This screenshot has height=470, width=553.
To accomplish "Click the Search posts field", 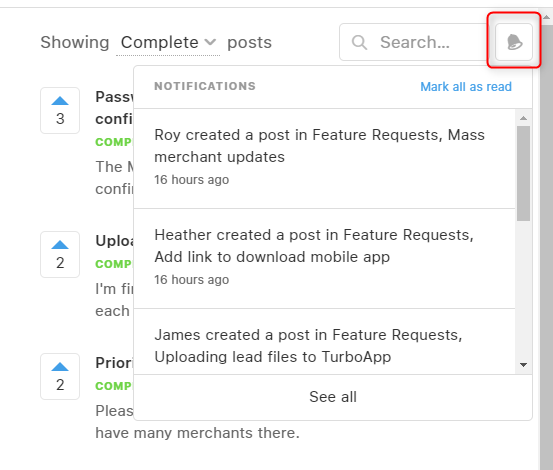I will [414, 42].
